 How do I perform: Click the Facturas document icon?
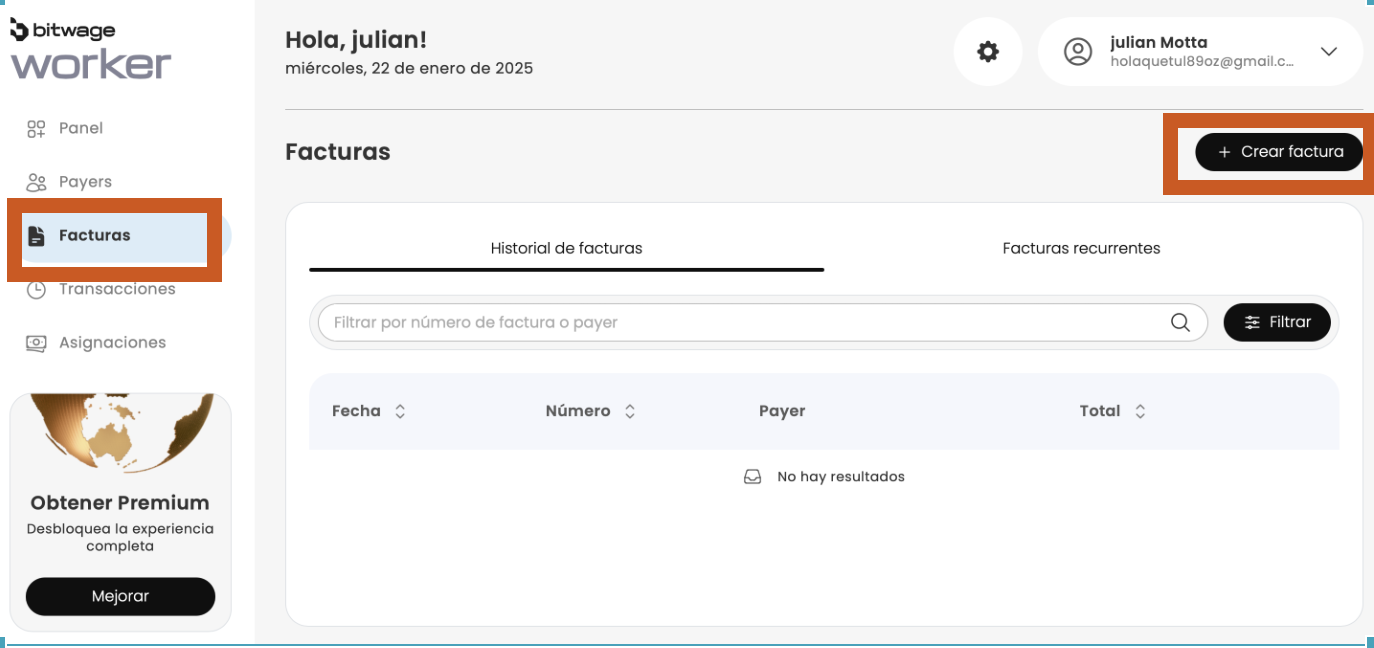(x=37, y=236)
